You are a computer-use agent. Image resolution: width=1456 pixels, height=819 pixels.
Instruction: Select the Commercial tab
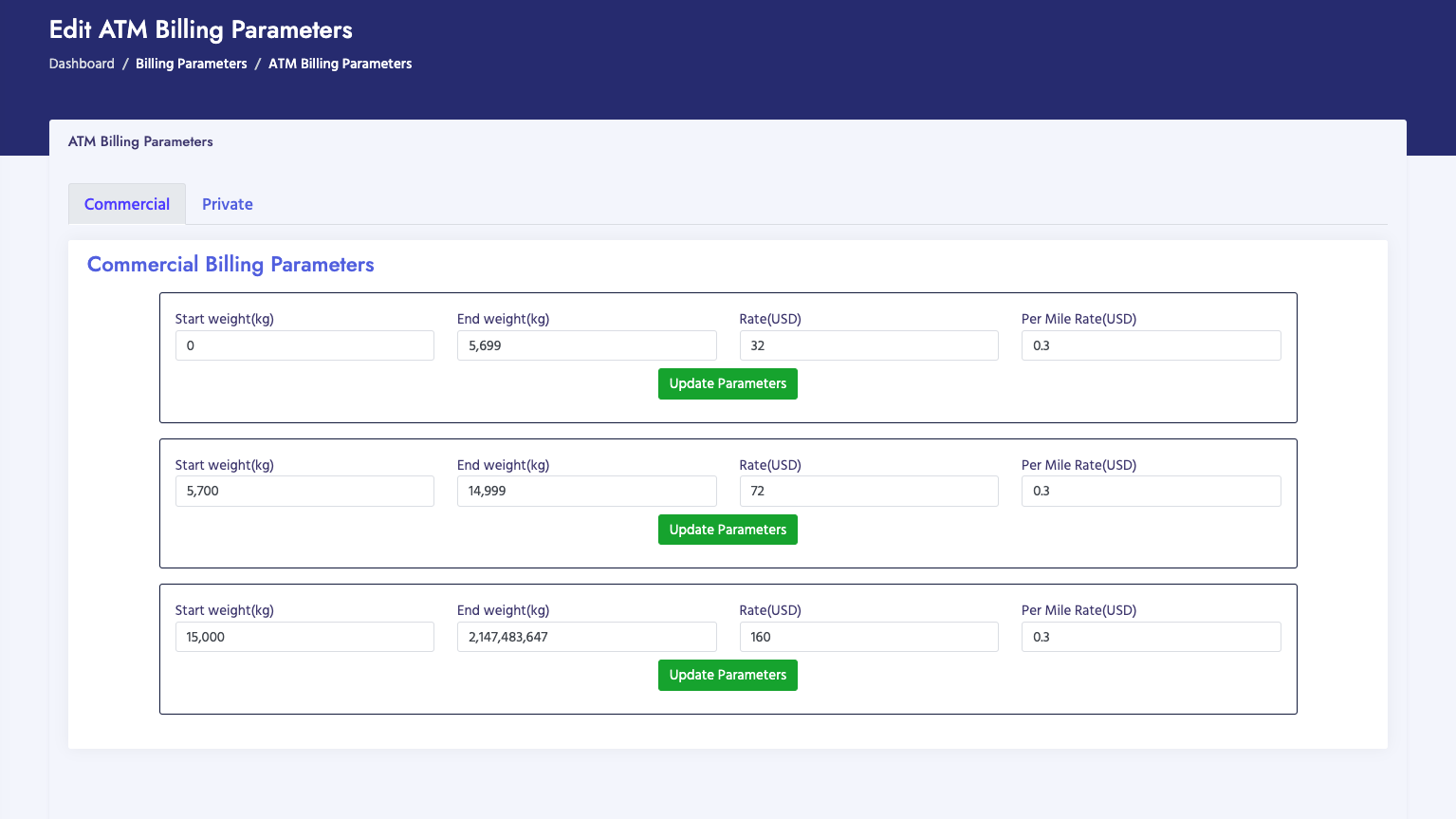coord(126,204)
